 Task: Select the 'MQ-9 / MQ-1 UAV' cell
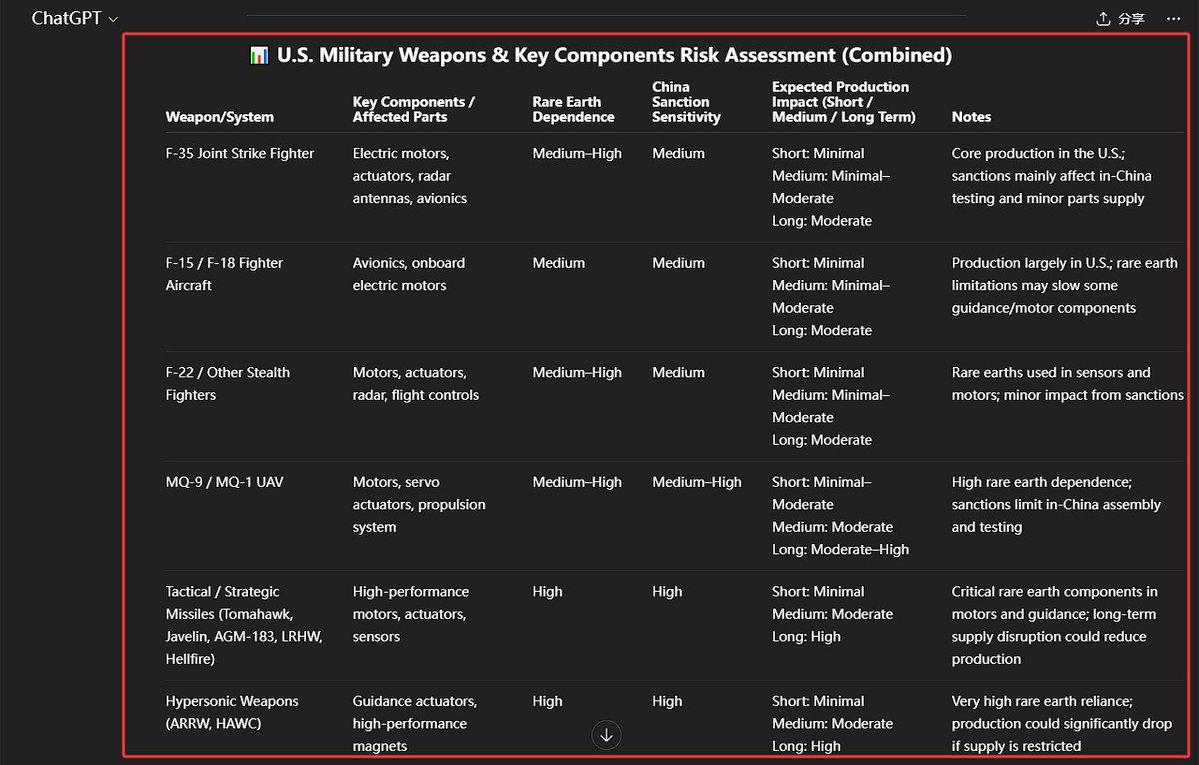(x=224, y=482)
